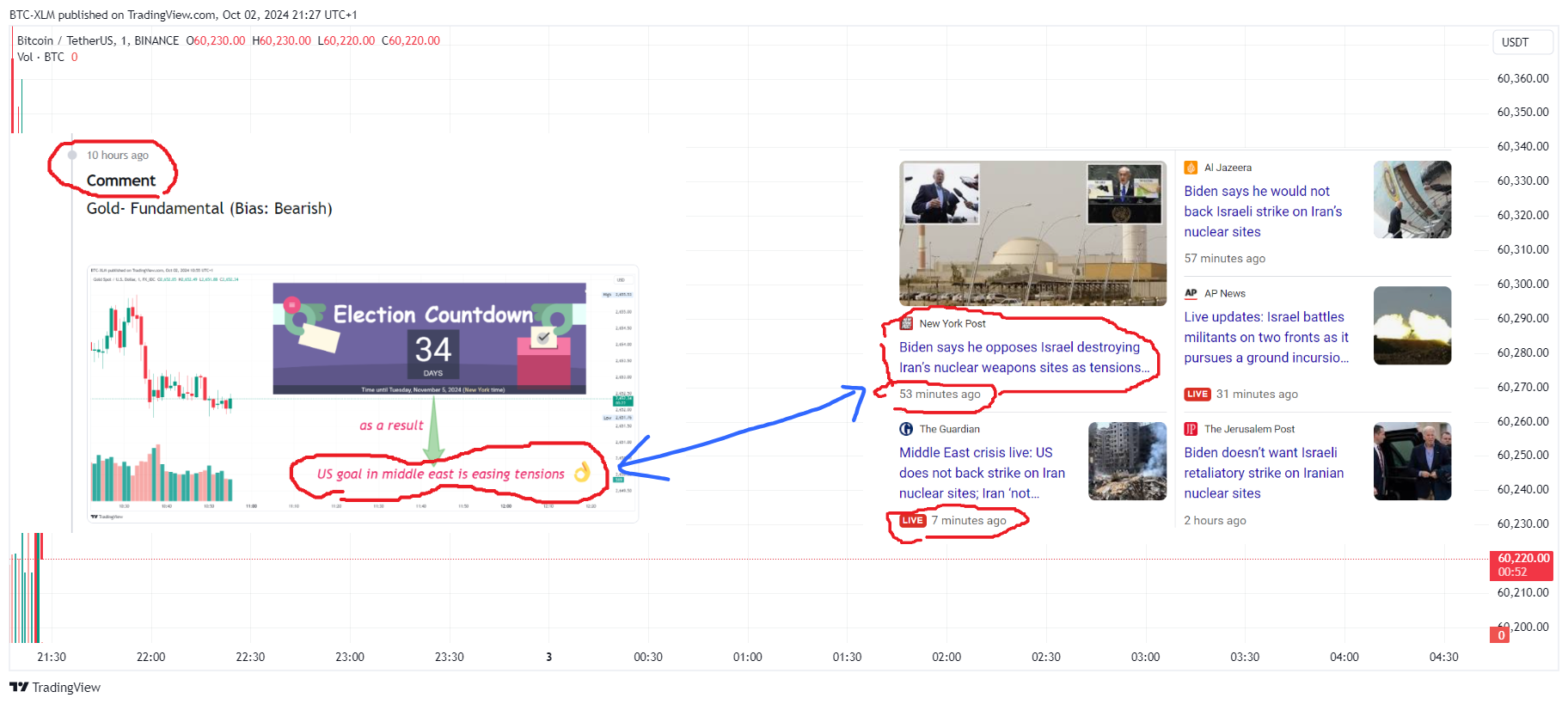This screenshot has height=704, width=1568.
Task: Open the USDT currency selector
Action: pos(1522,42)
